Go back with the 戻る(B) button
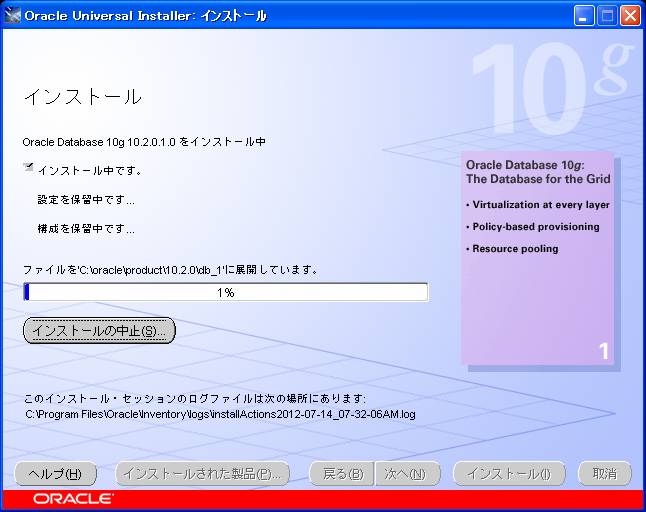 tap(342, 474)
